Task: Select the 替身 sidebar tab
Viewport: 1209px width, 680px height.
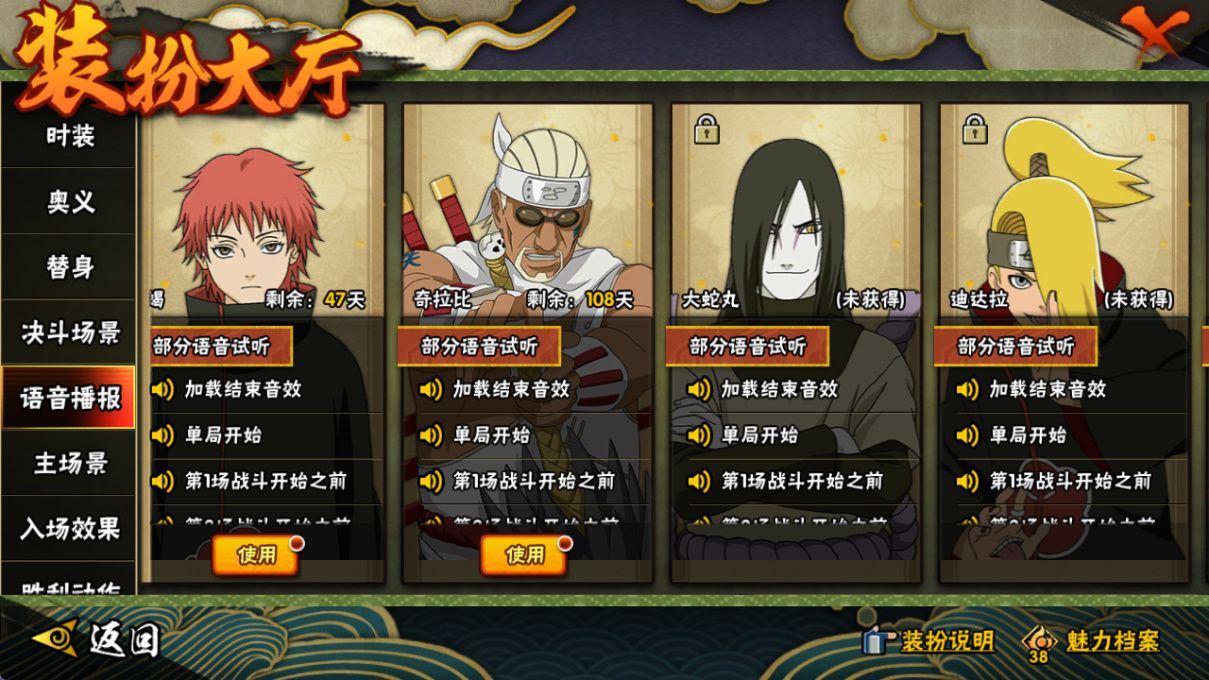Action: click(x=68, y=267)
